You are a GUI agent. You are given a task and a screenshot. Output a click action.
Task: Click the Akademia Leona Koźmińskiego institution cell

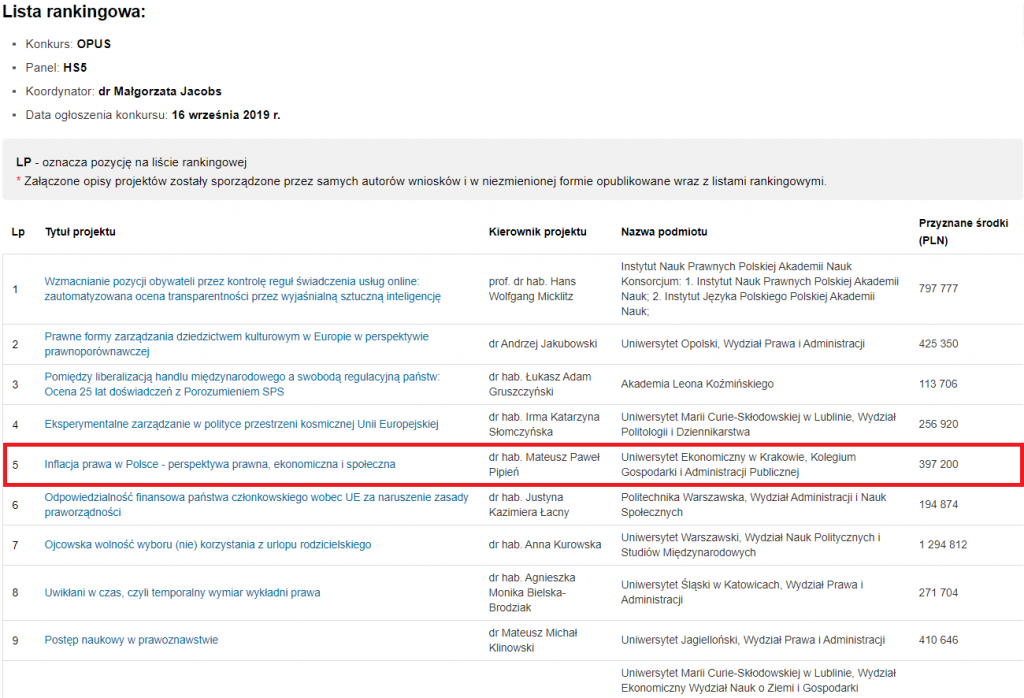pos(697,384)
